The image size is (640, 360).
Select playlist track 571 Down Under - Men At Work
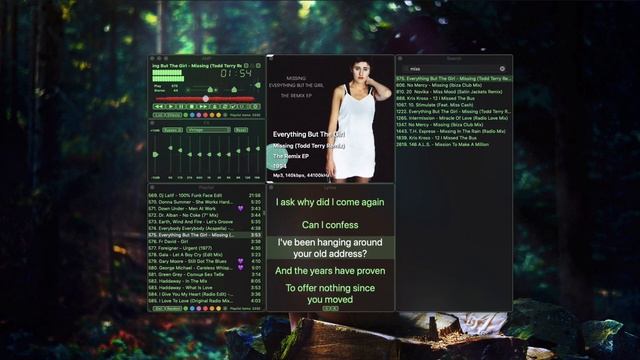[204, 209]
